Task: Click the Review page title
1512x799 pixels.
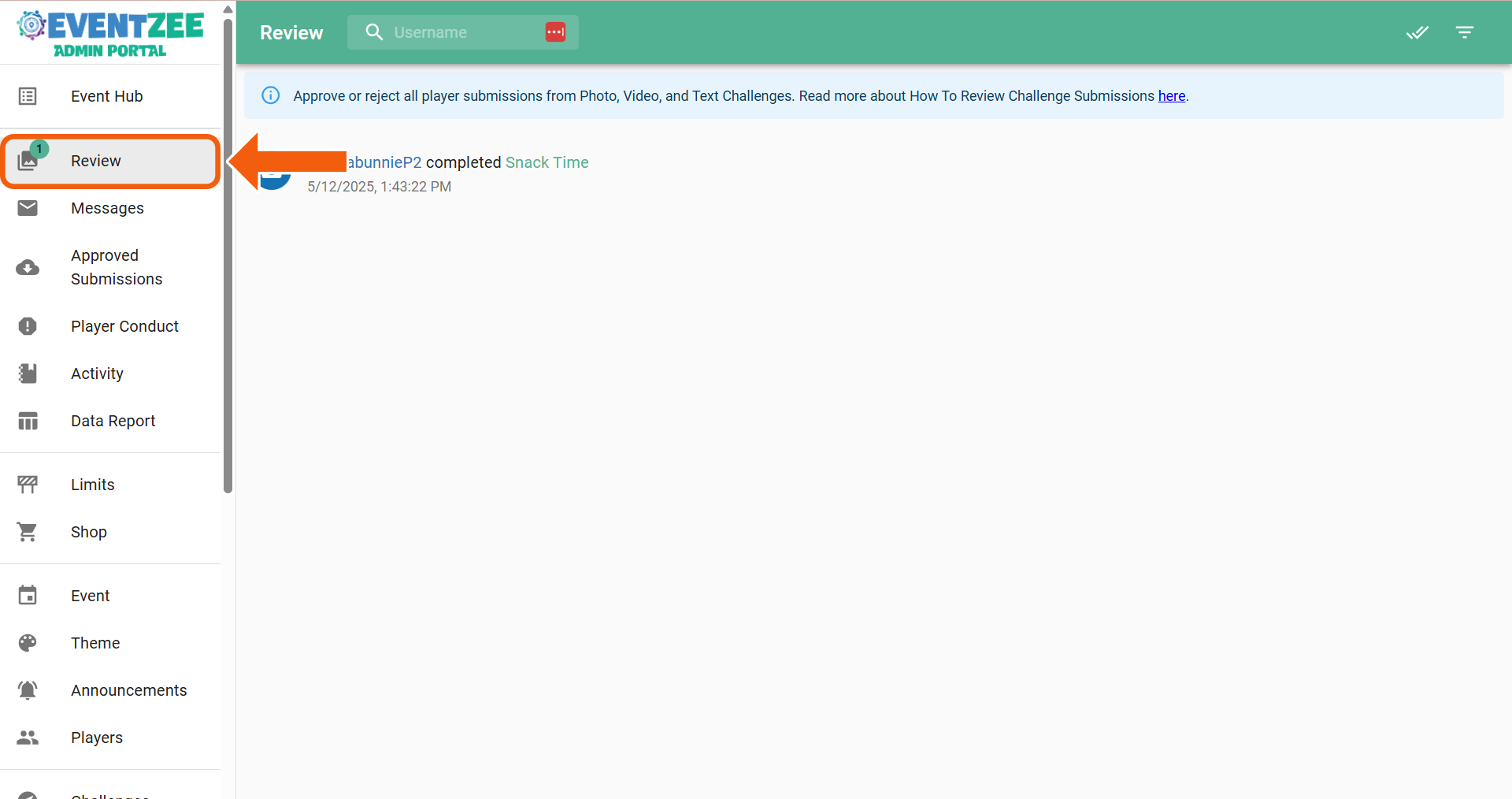Action: click(x=291, y=32)
